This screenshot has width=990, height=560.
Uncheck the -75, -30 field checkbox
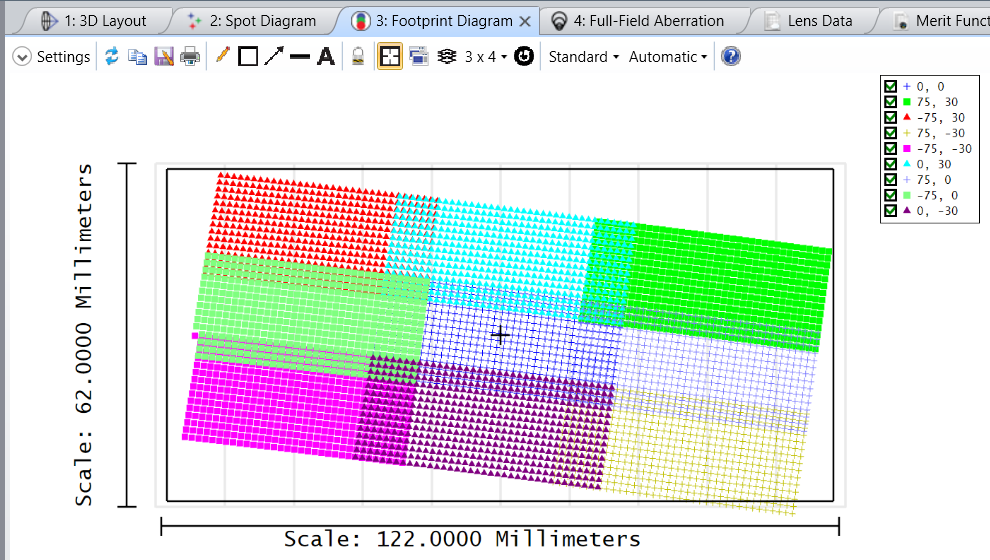[890, 148]
